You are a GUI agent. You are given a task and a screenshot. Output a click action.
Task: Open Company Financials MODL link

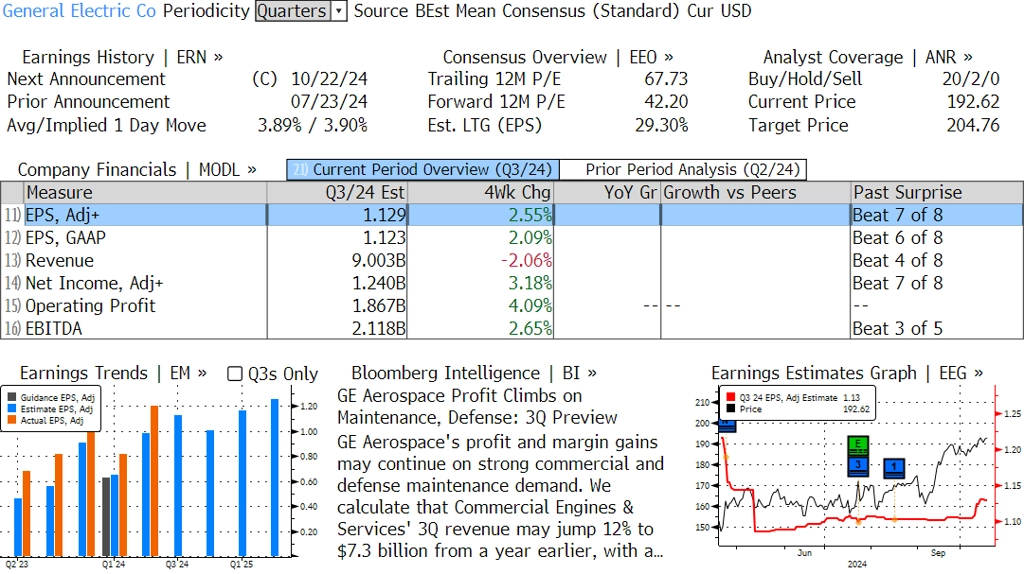tap(137, 170)
